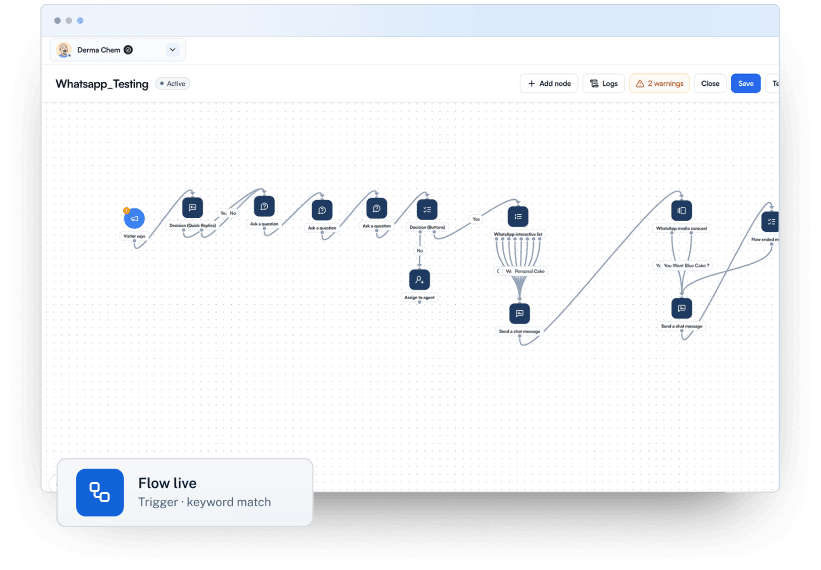
Task: Select the Ask a question node after Quick Replies
Action: tap(264, 206)
